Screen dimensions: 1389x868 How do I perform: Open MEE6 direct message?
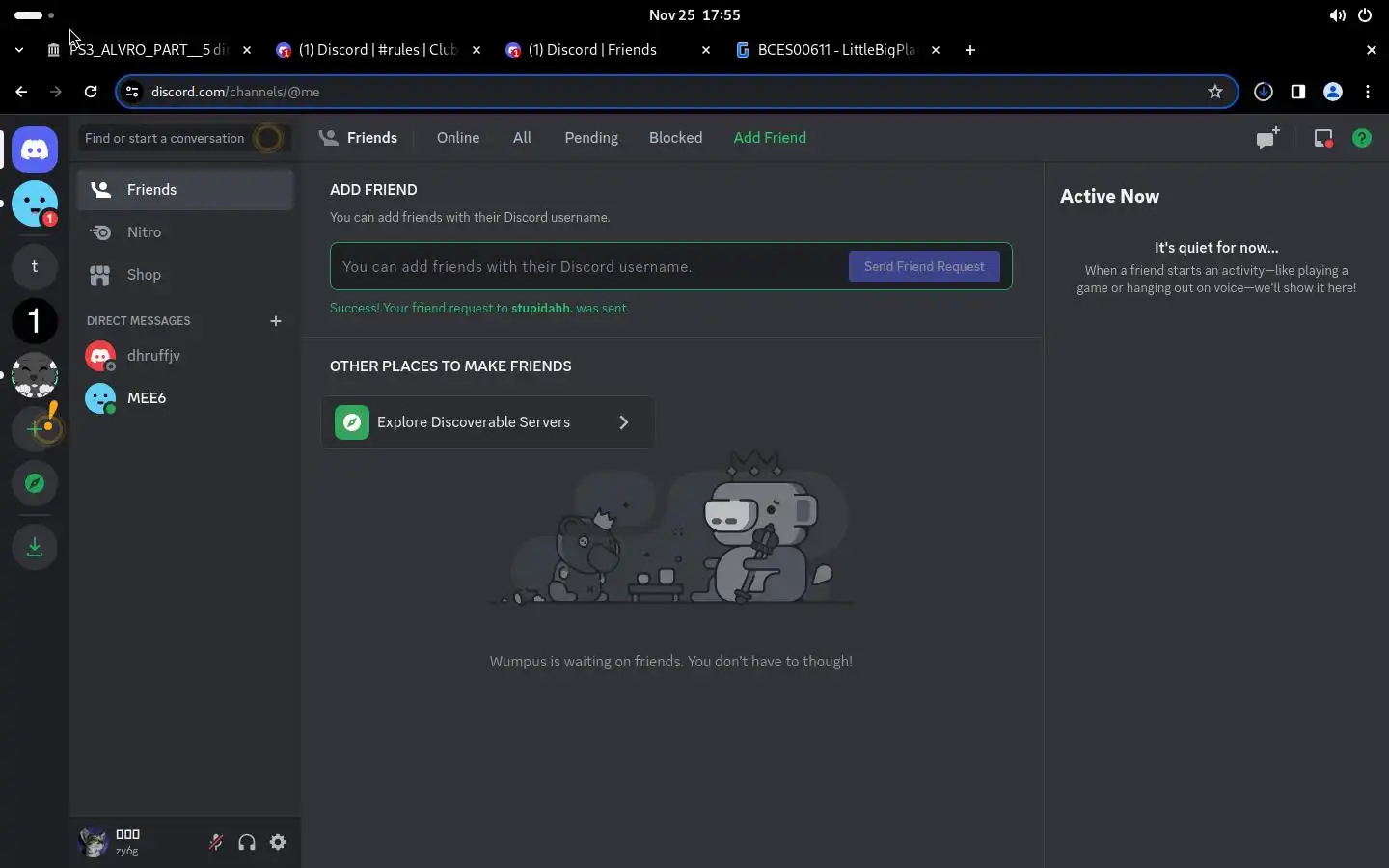tap(185, 398)
